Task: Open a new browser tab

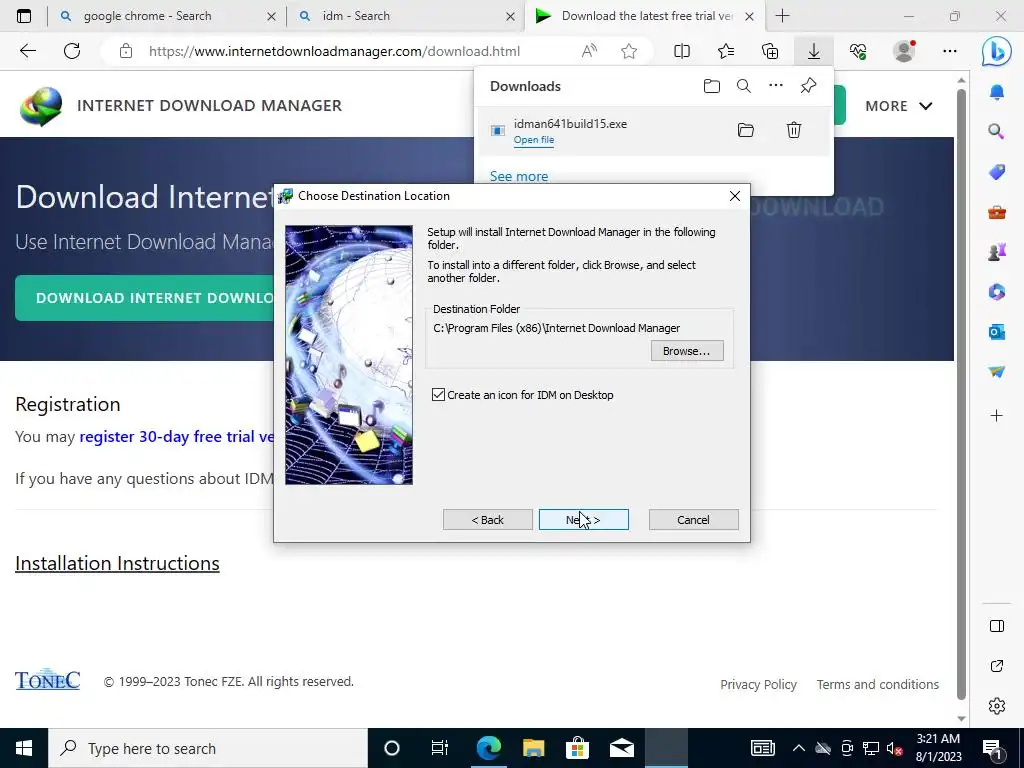Action: click(x=782, y=16)
